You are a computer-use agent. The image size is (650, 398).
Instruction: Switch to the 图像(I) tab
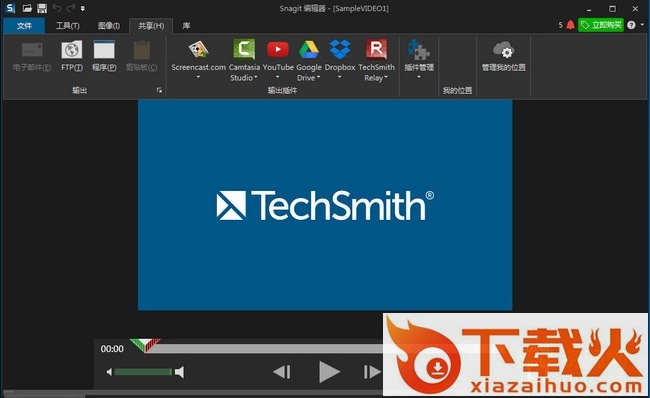click(x=109, y=26)
